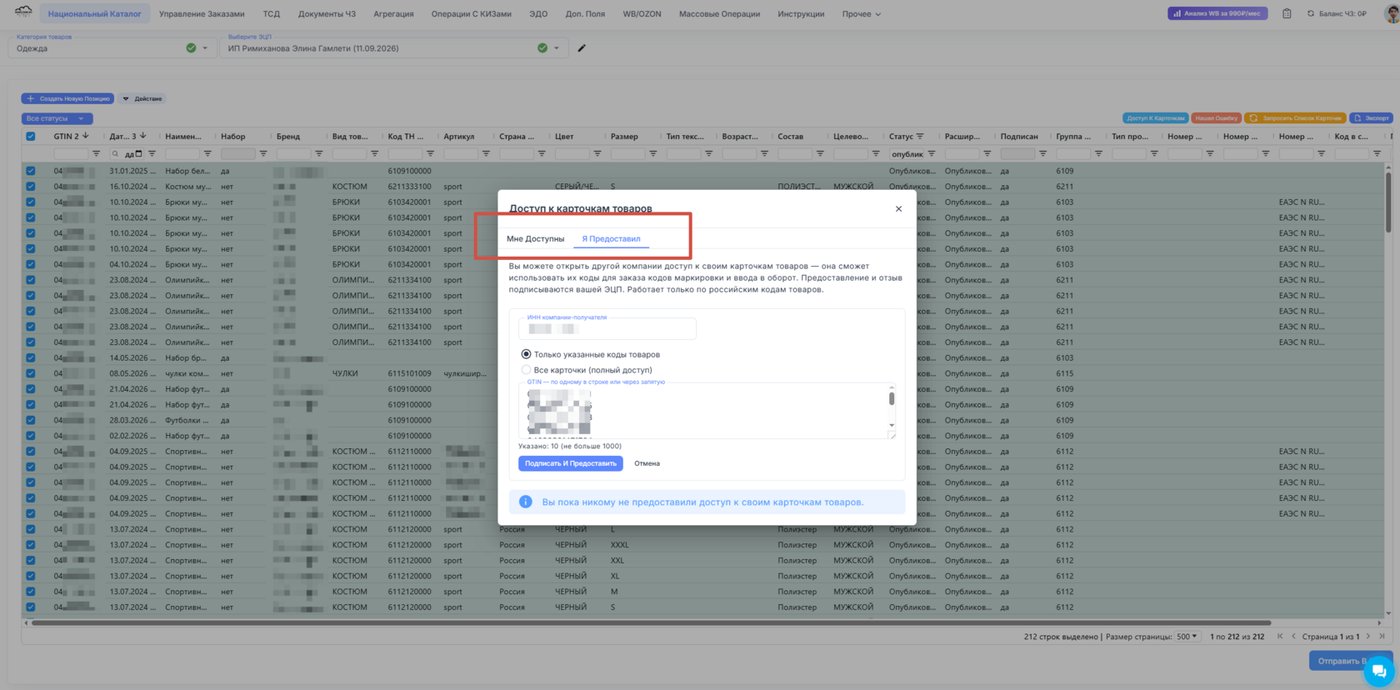Open the Прочее menu dropdown
The image size is (1400, 690).
coord(861,14)
